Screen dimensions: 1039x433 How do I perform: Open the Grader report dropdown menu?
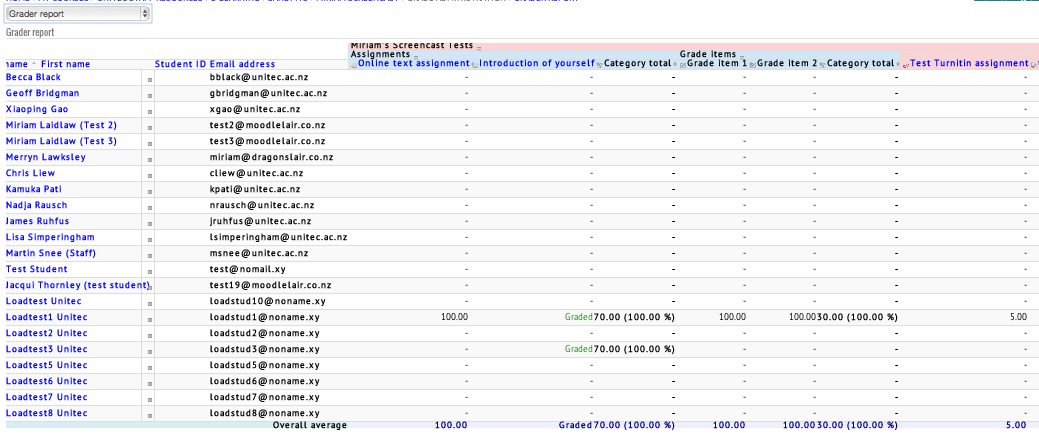(x=78, y=14)
